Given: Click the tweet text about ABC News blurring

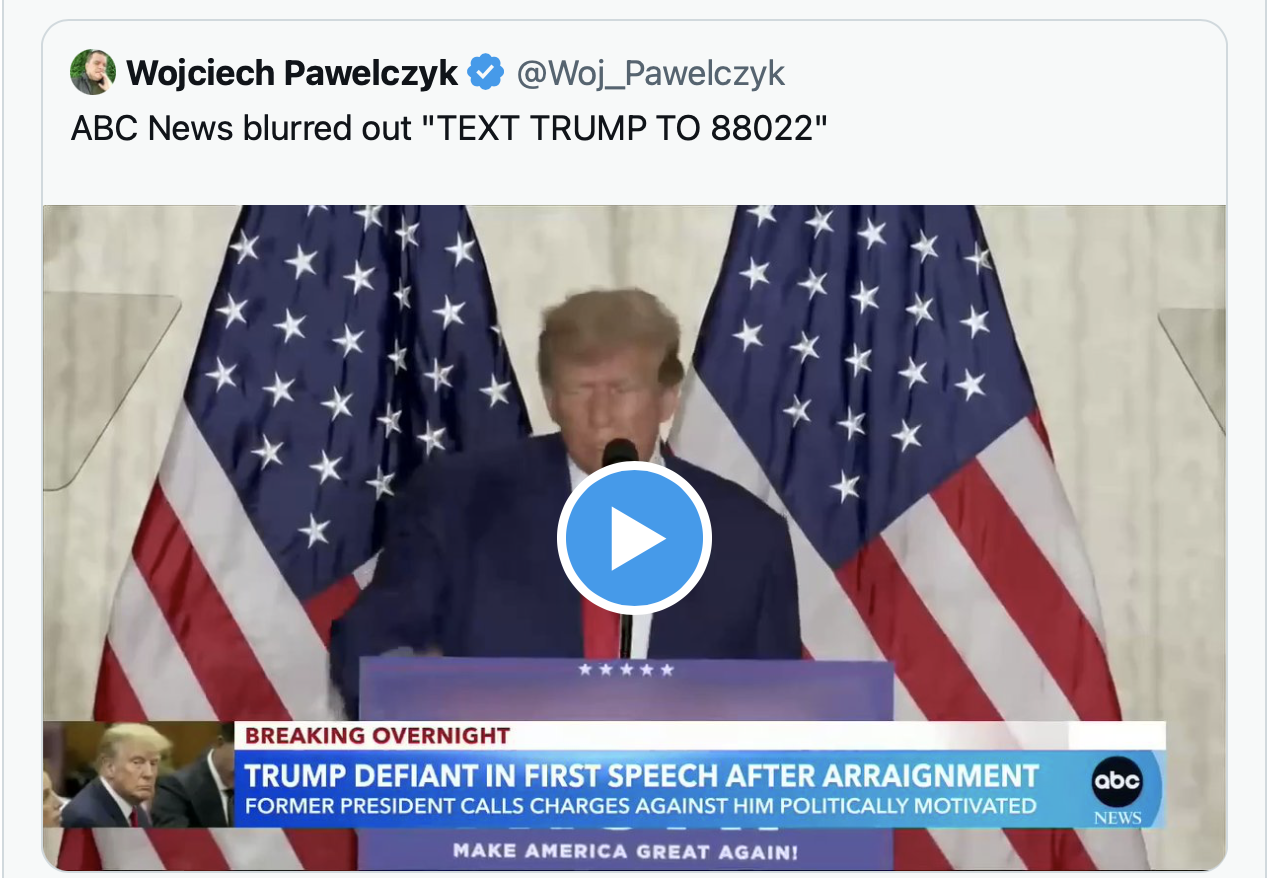Looking at the screenshot, I should click(x=450, y=128).
